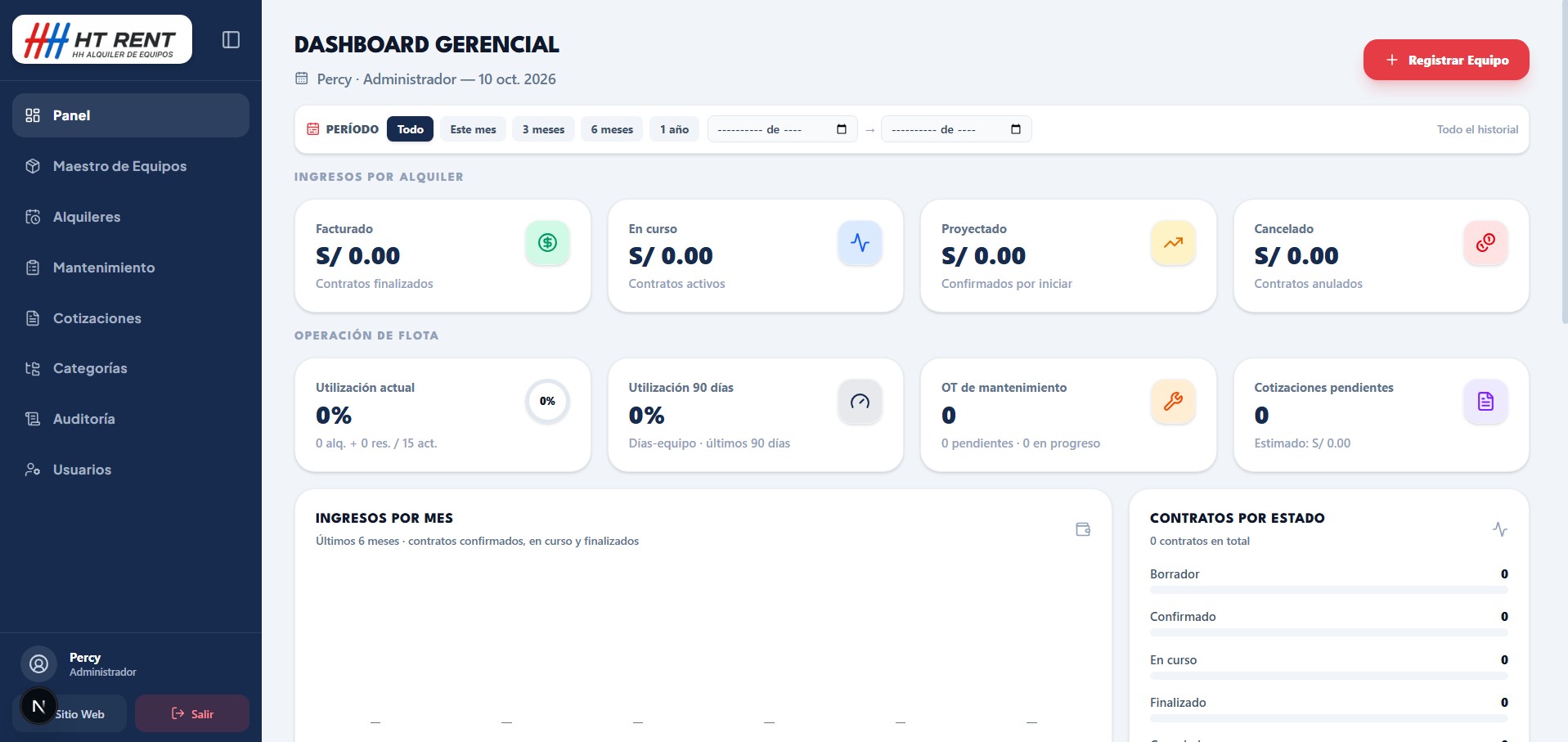Click the Confirmado progress bar
This screenshot has height=742, width=1568.
point(1328,632)
